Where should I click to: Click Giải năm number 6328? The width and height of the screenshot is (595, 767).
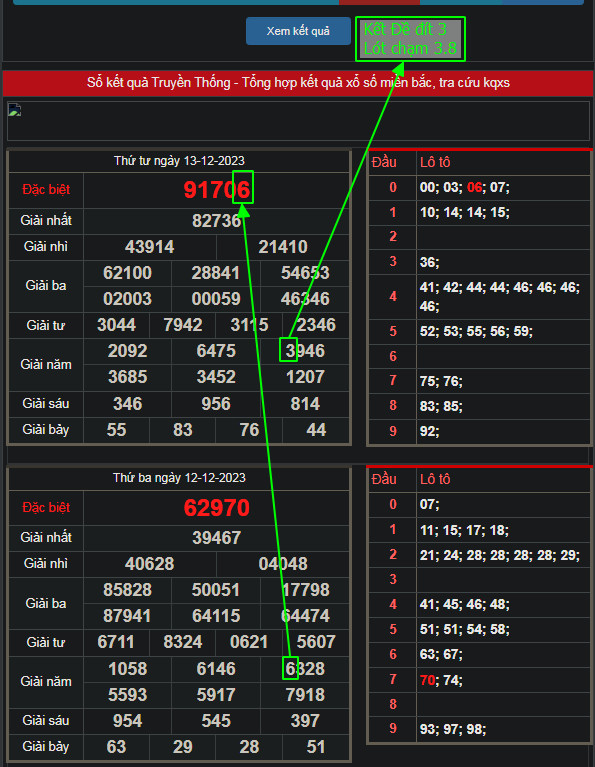305,669
